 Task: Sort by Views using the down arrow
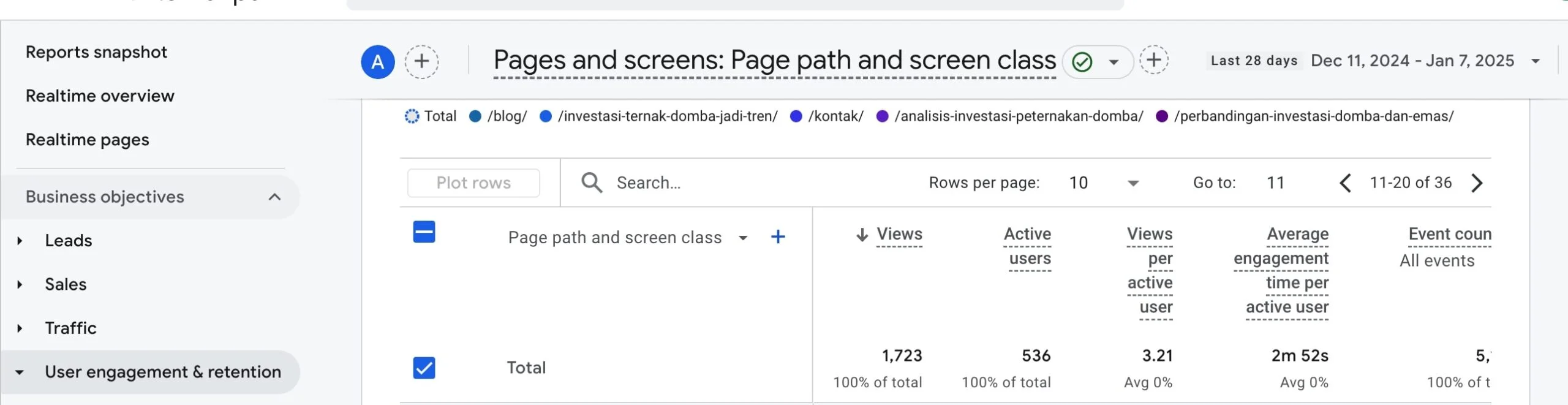[862, 235]
